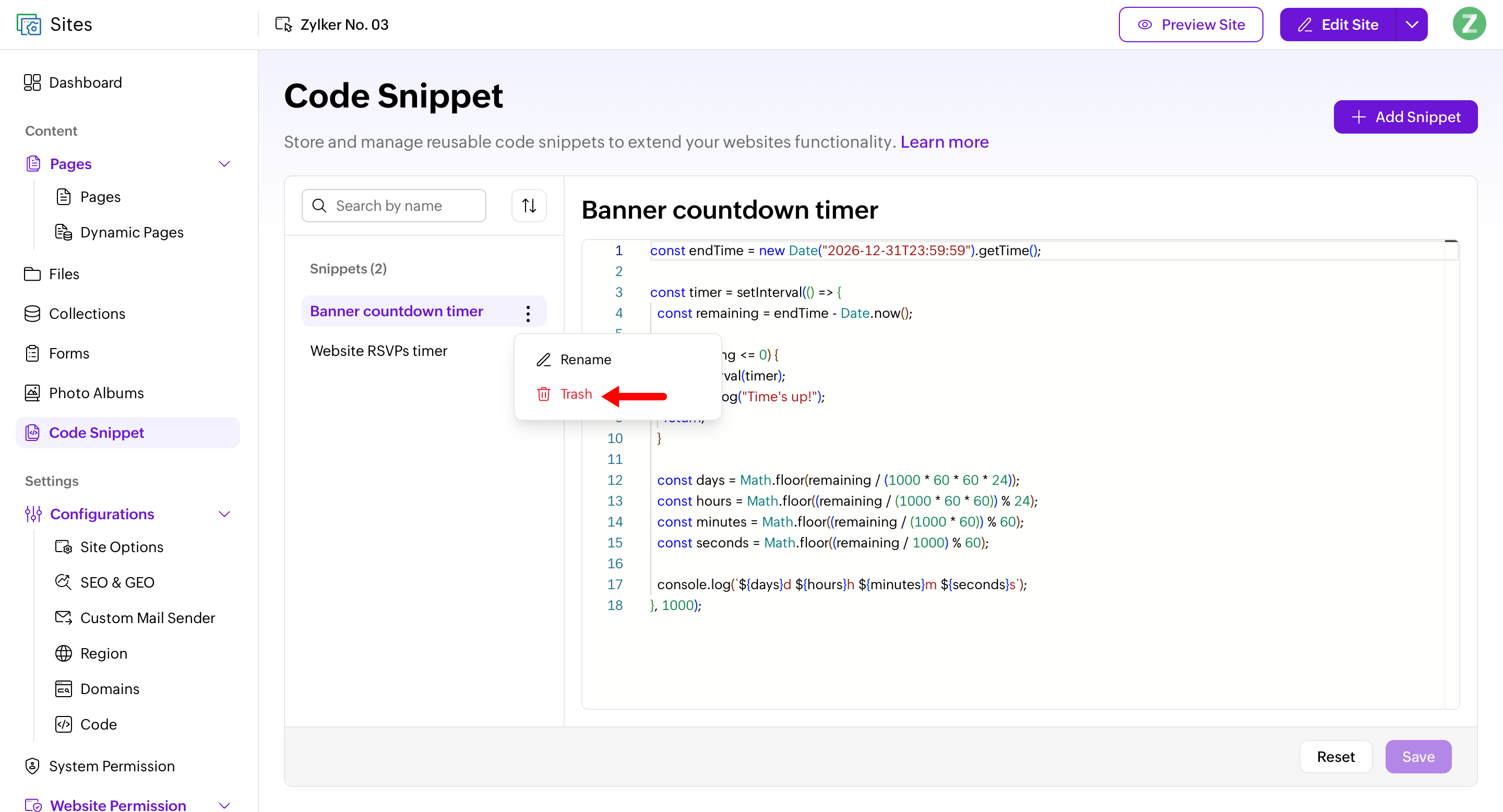Open Code under Configurations

[x=86, y=725]
